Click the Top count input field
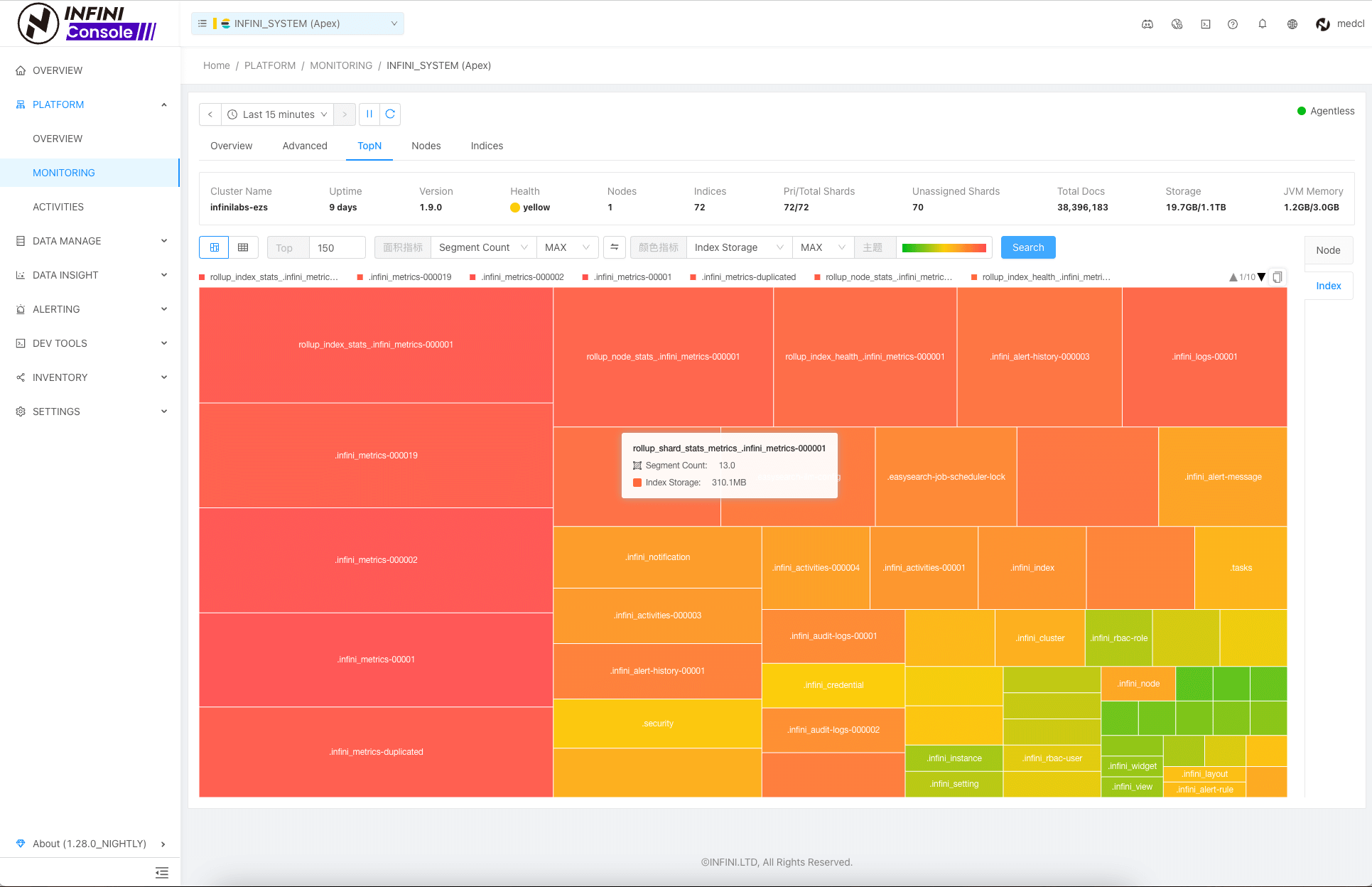 tap(337, 247)
